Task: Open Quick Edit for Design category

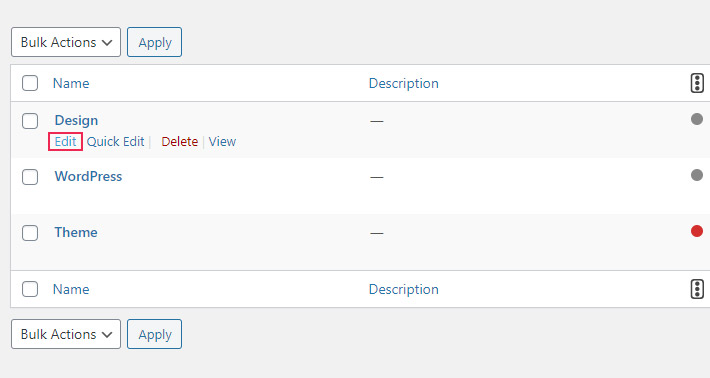Action: (x=115, y=142)
